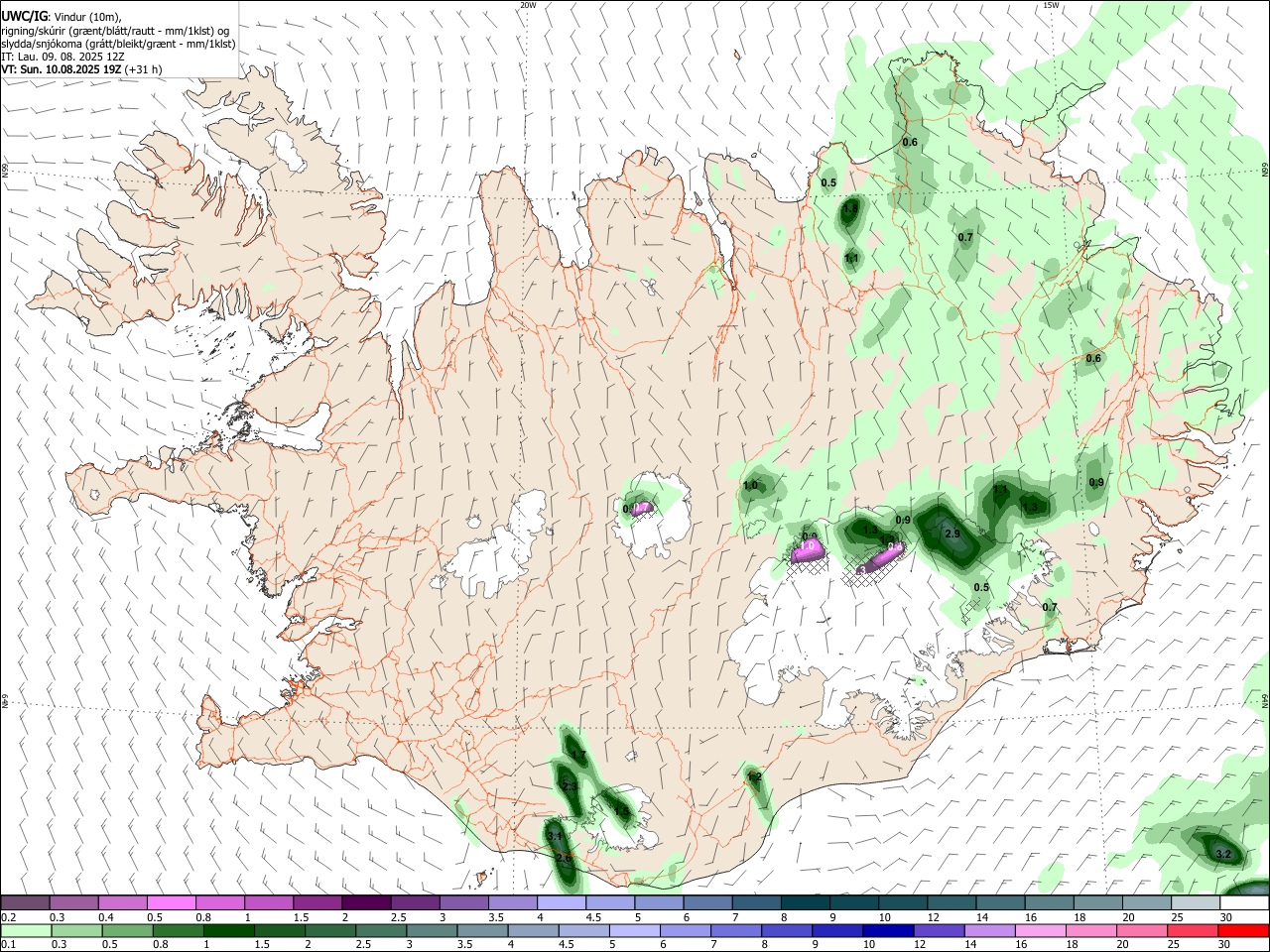Click the lavender swatch between 14 and 16 on the rain scale

(x=989, y=930)
